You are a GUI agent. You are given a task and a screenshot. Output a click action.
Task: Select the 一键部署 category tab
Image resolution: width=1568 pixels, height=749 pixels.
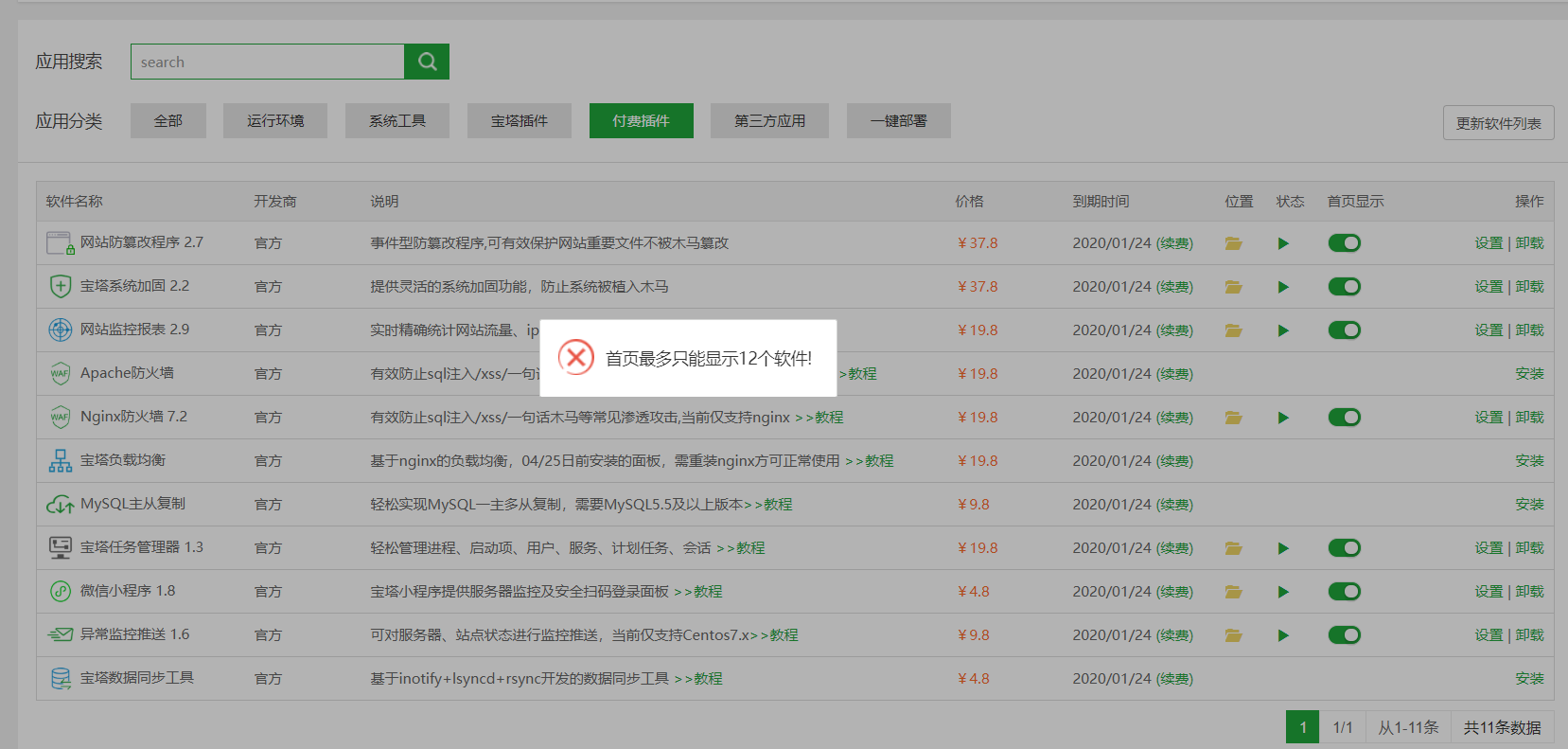(899, 121)
